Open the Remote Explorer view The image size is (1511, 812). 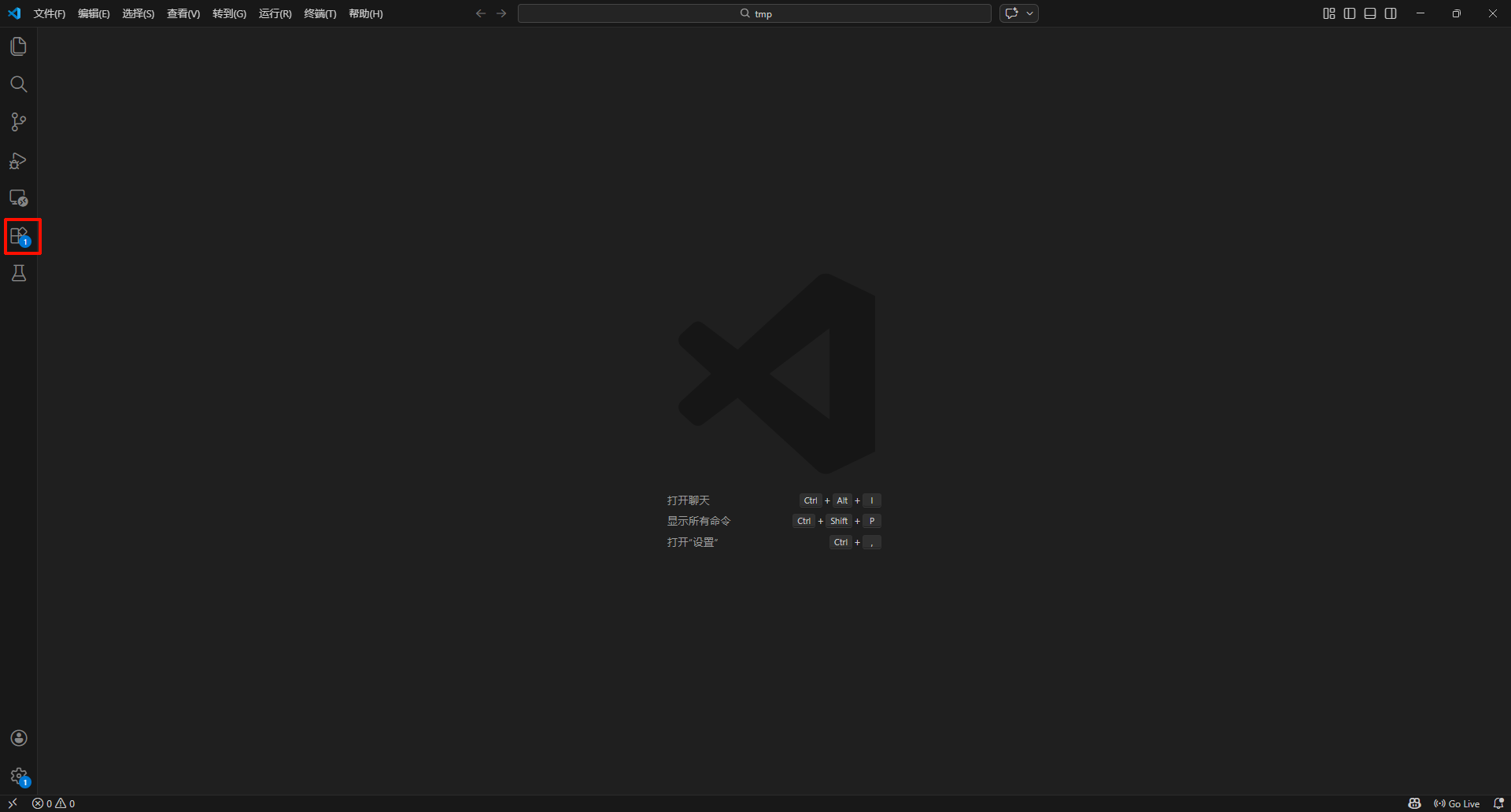point(18,198)
